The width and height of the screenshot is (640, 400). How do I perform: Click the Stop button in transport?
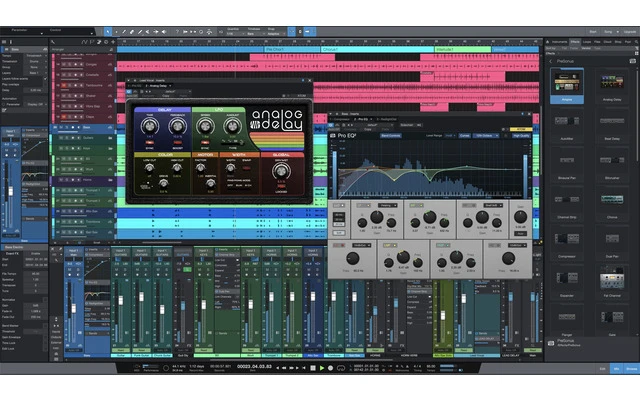click(x=313, y=368)
